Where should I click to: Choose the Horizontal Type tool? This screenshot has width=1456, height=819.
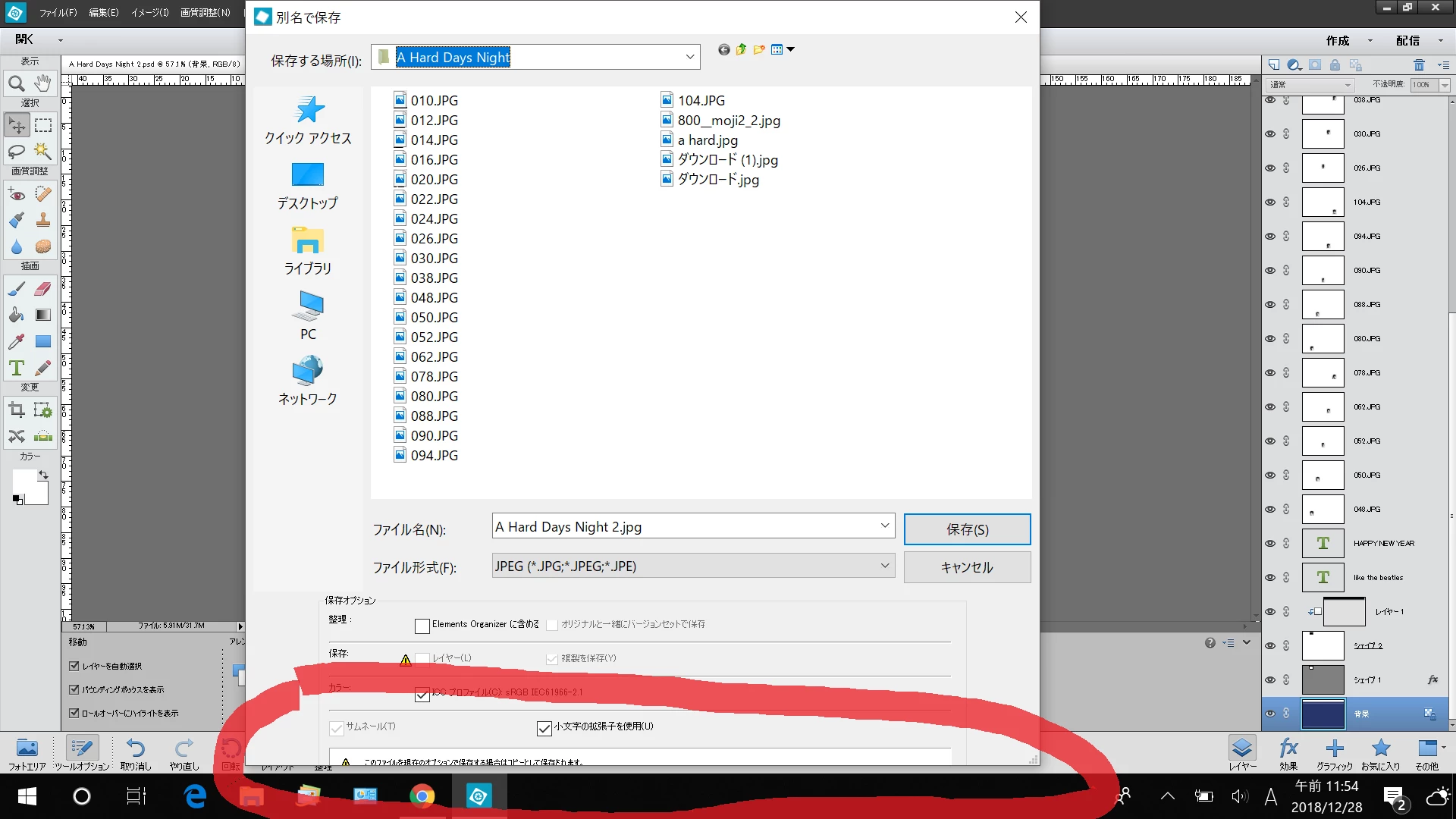point(16,368)
